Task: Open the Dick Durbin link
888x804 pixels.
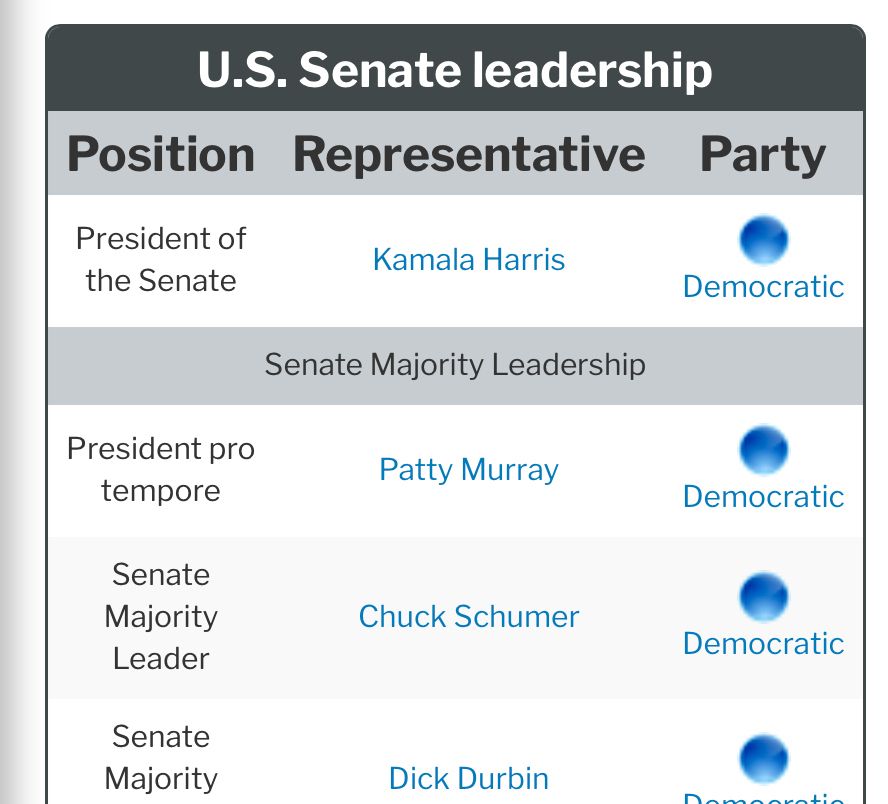Action: (x=469, y=779)
